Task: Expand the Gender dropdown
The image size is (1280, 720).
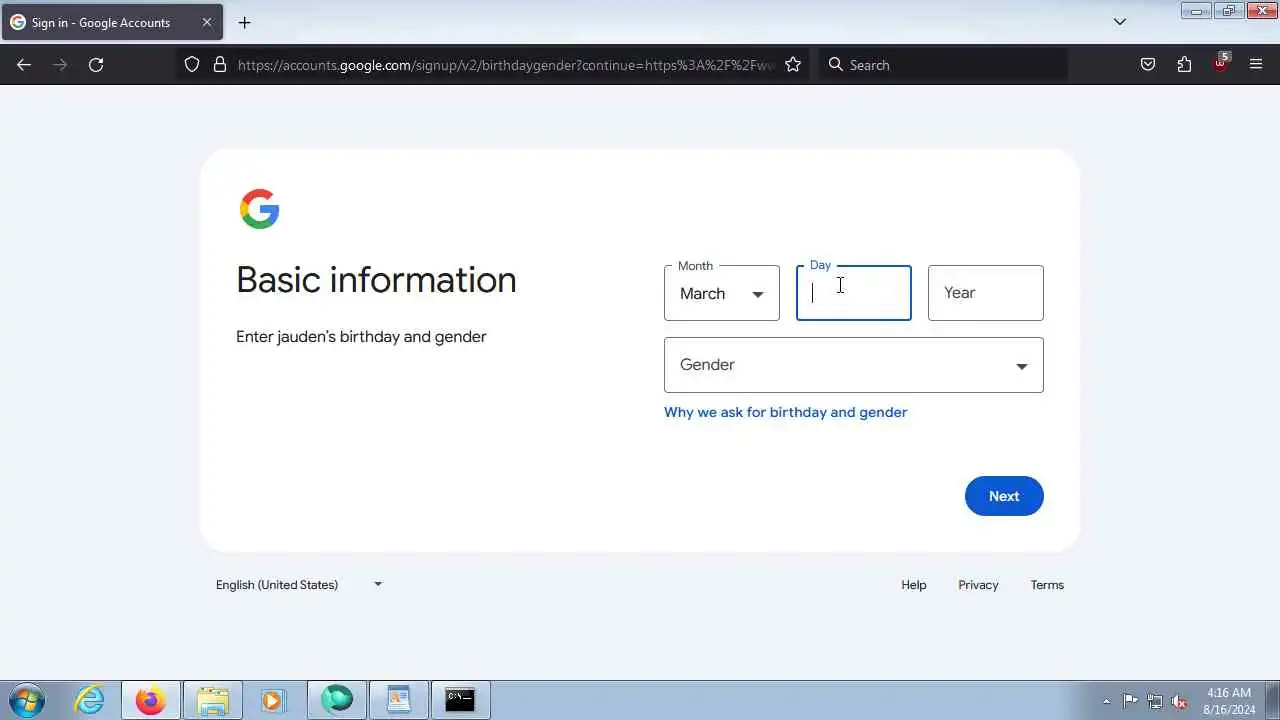Action: (854, 365)
